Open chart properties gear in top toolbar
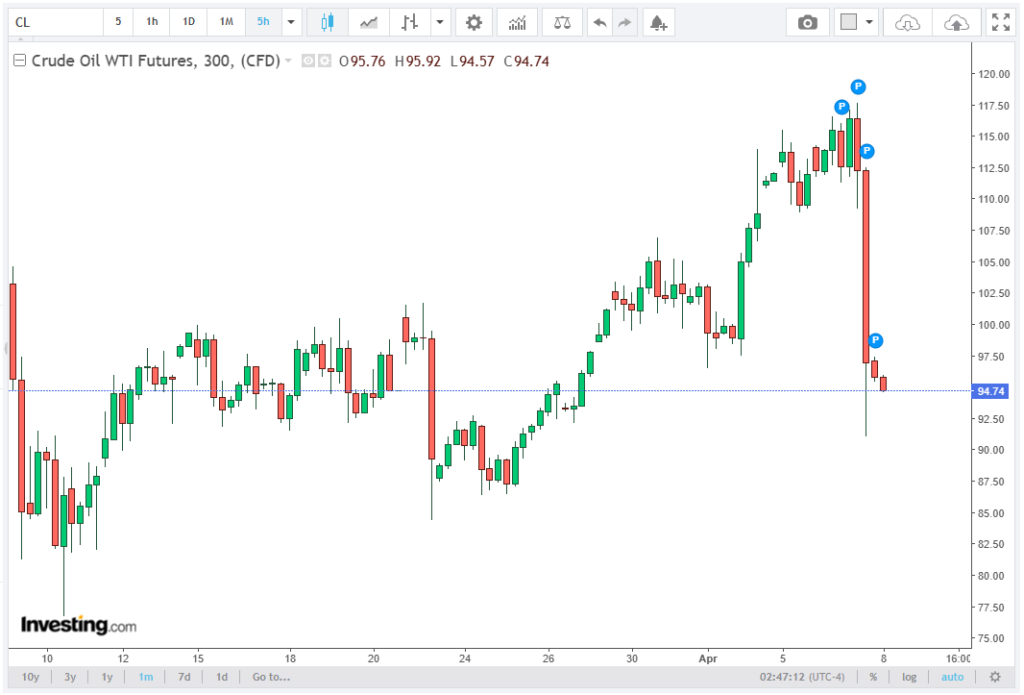This screenshot has height=695, width=1024. coord(473,22)
